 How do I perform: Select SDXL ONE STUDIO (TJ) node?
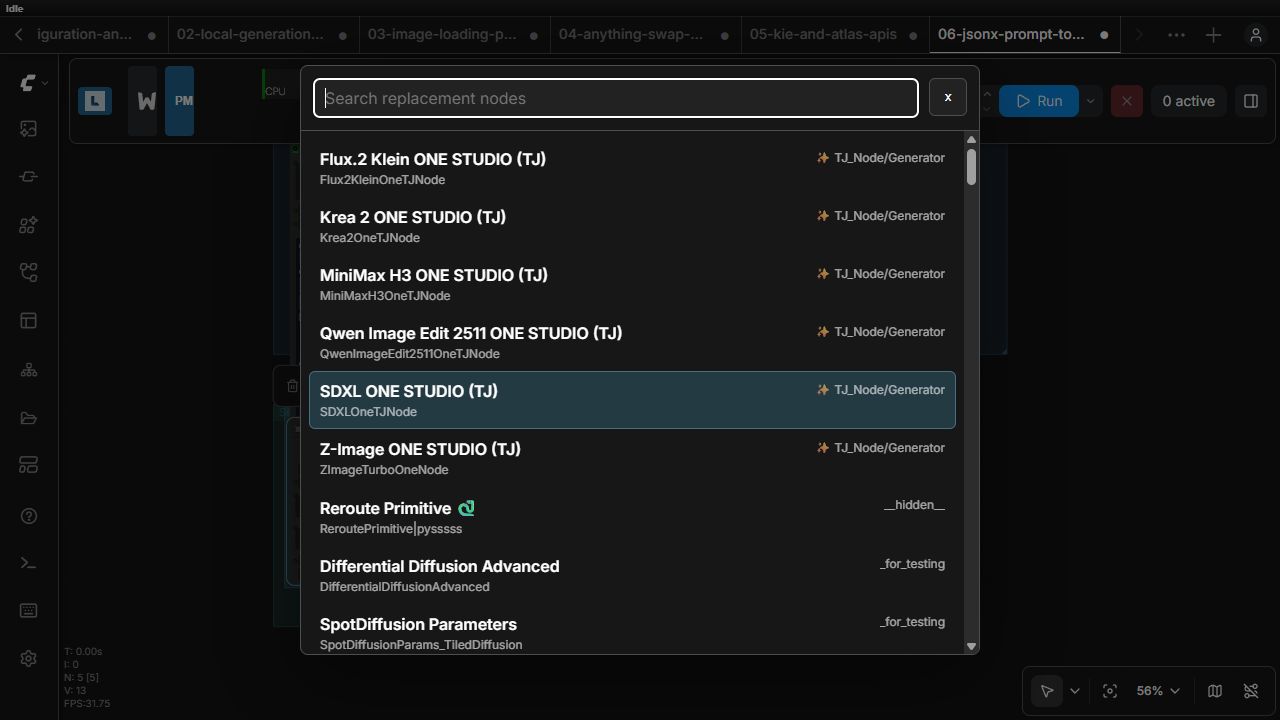632,400
